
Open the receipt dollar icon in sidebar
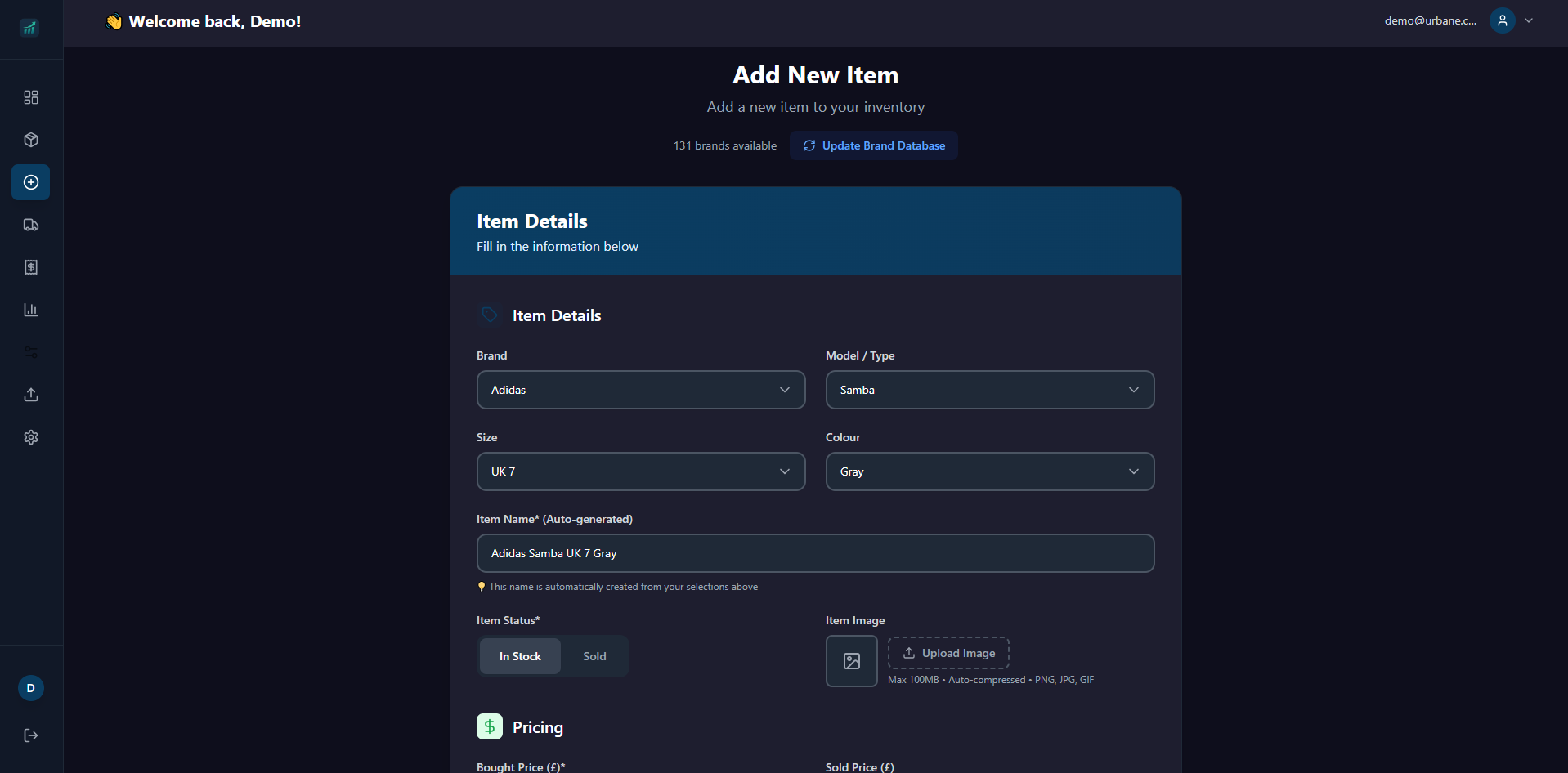click(x=31, y=267)
